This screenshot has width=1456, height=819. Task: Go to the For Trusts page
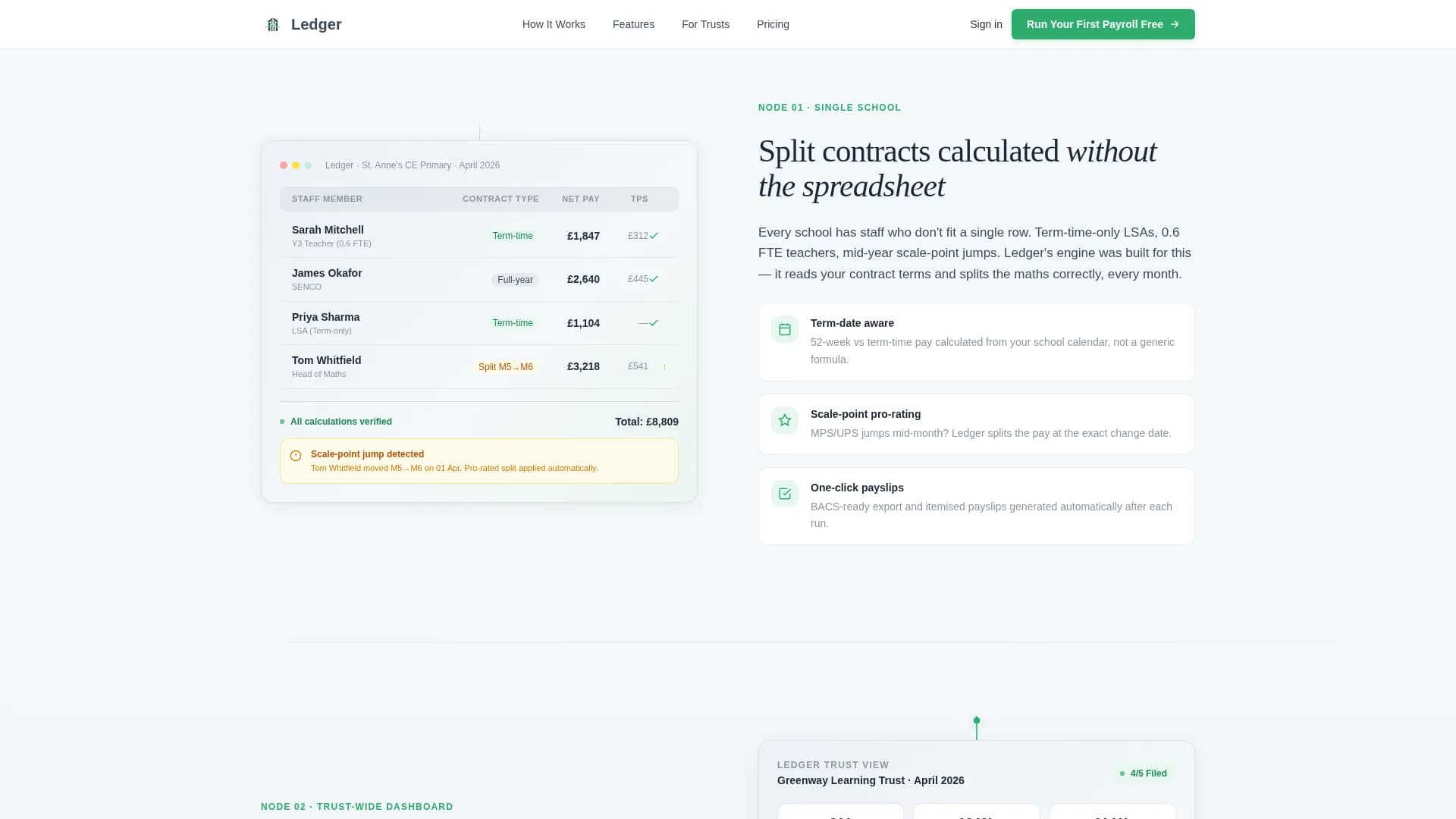pyautogui.click(x=705, y=24)
